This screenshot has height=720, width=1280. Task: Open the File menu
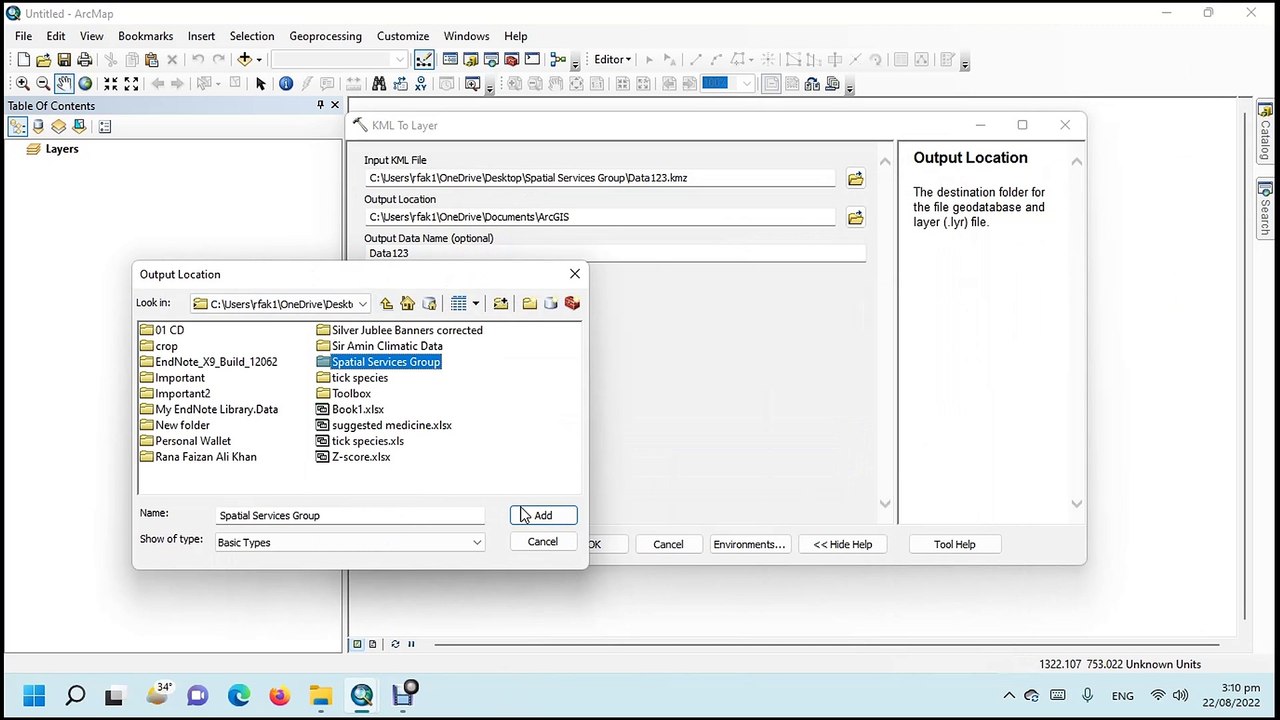point(23,36)
